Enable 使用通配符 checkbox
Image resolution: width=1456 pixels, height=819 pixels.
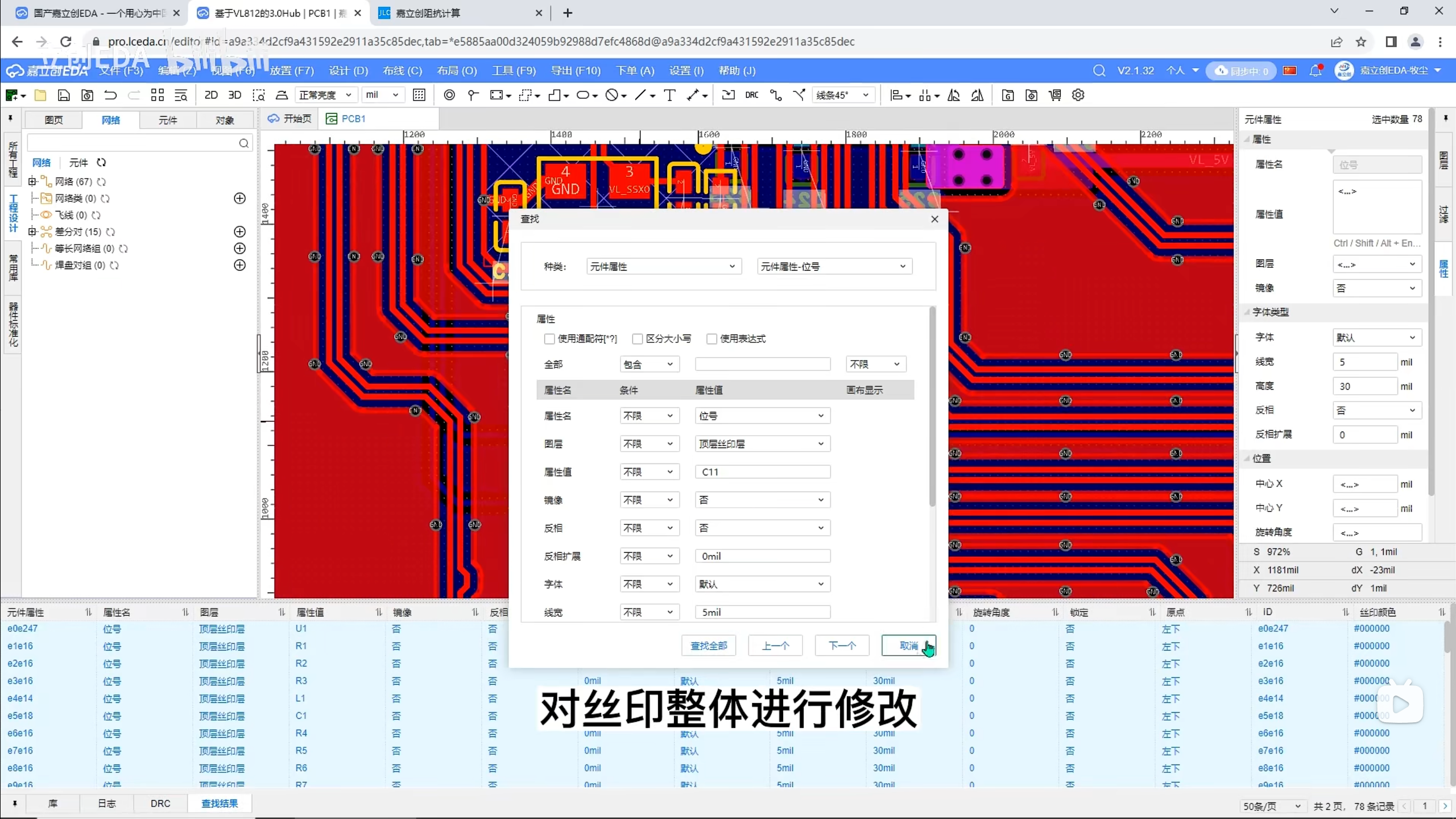point(549,338)
